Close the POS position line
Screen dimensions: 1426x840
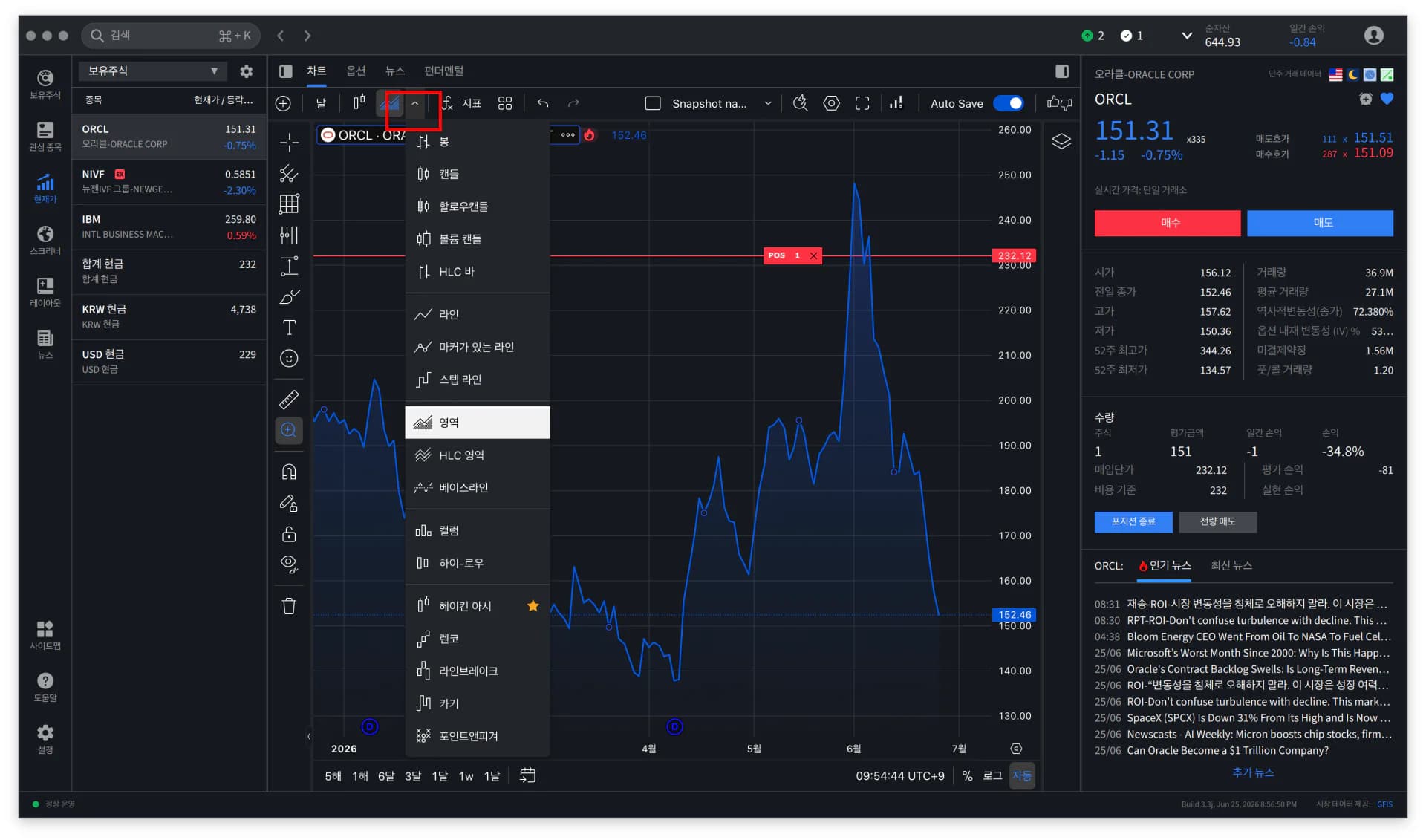coord(813,255)
